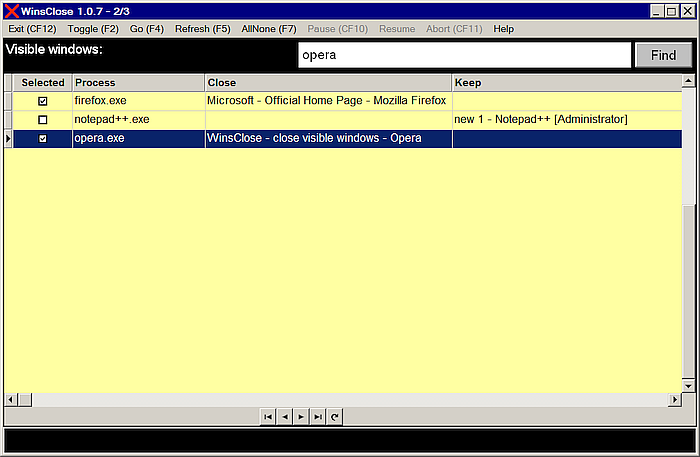Jump to last record navigation button
The height and width of the screenshot is (457, 700).
click(x=317, y=416)
